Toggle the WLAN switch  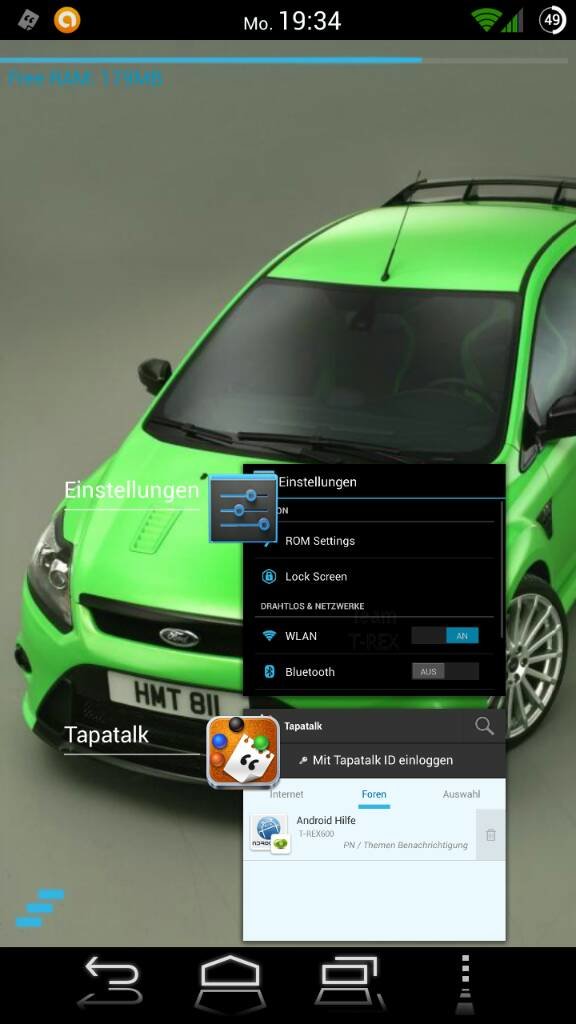[x=445, y=635]
